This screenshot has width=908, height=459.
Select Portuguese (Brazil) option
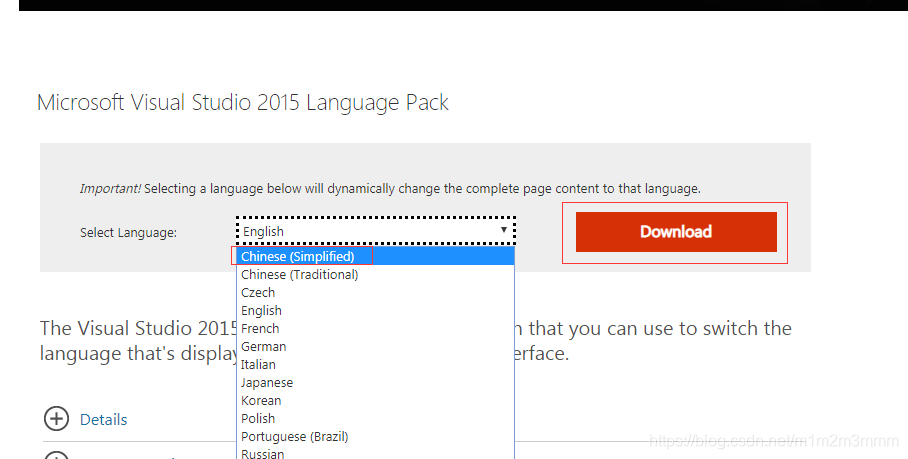click(375, 436)
